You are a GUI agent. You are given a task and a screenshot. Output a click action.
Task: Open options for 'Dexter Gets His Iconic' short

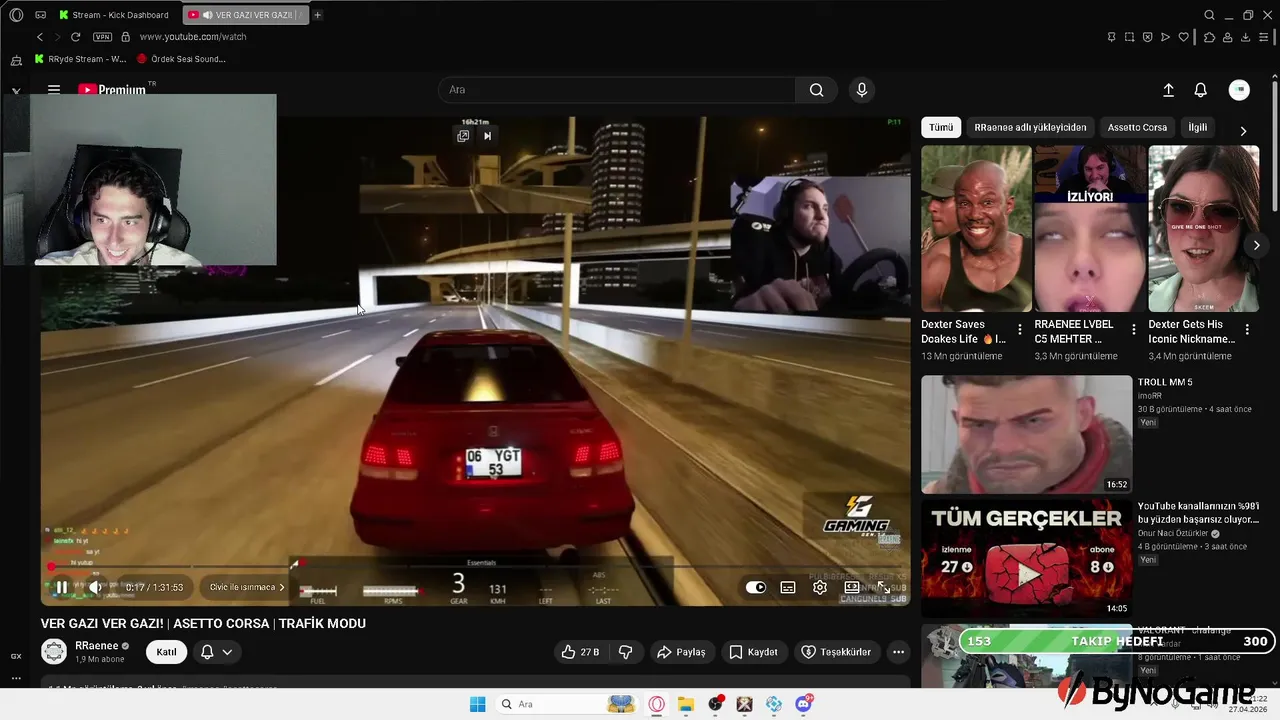(1247, 330)
